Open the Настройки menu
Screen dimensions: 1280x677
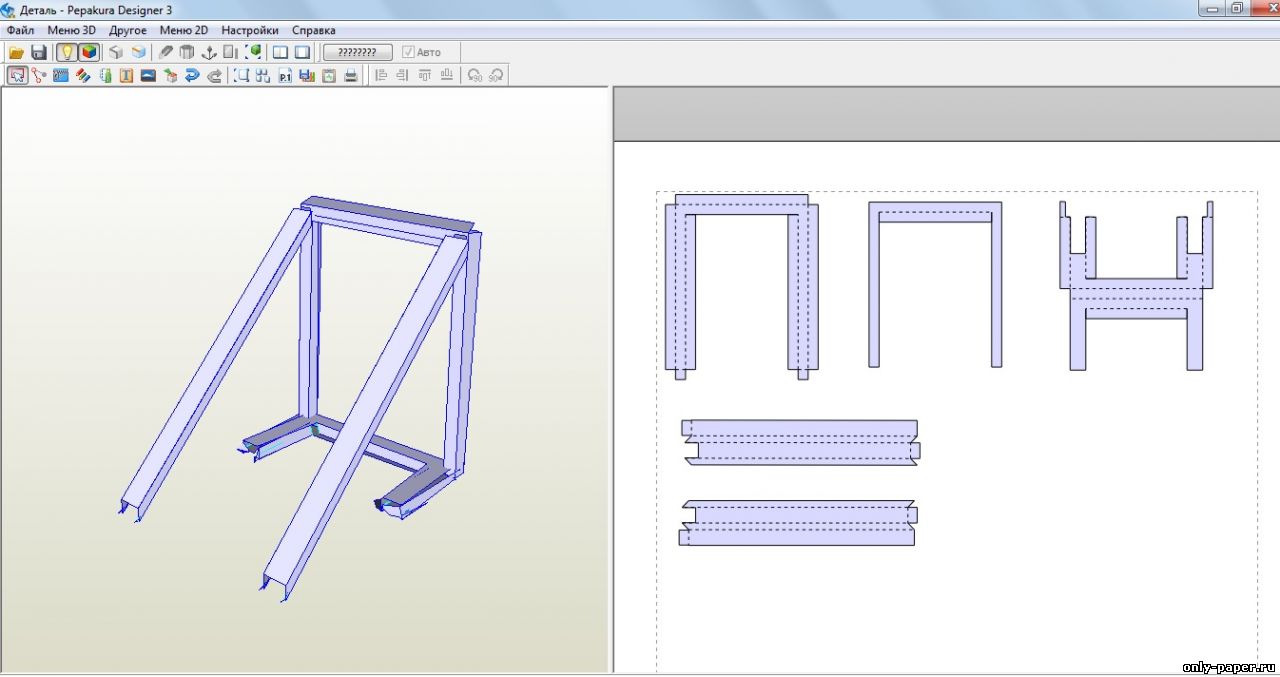[250, 30]
